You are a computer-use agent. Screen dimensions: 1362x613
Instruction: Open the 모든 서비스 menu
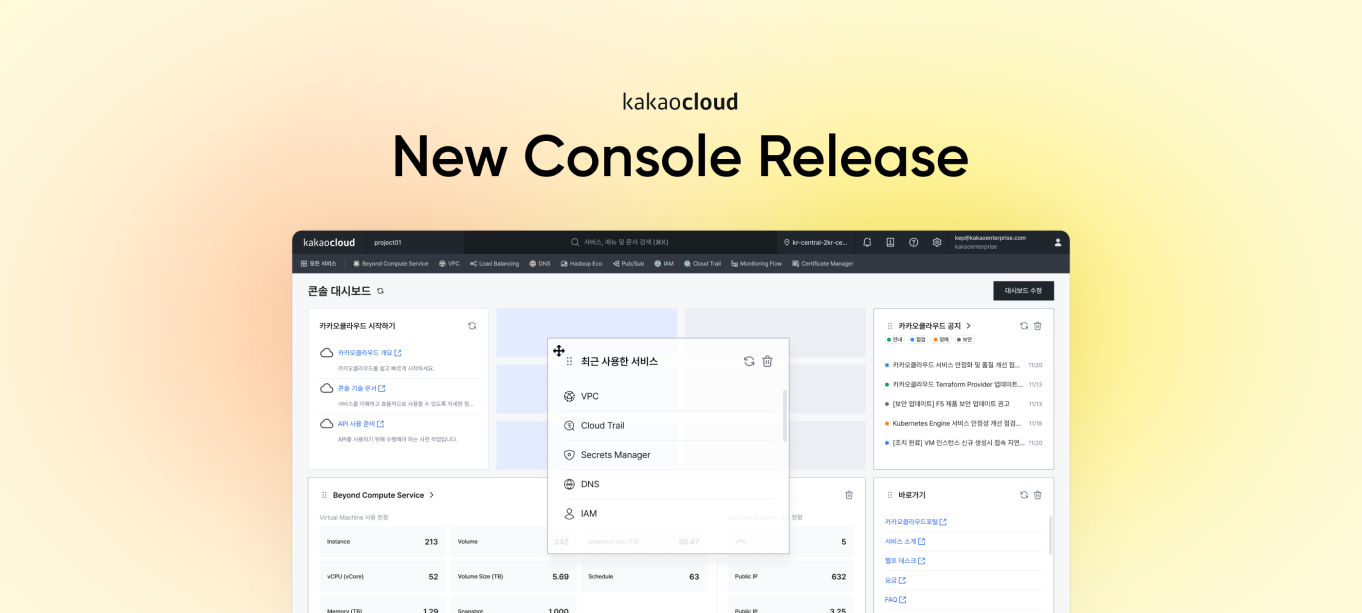tap(319, 264)
